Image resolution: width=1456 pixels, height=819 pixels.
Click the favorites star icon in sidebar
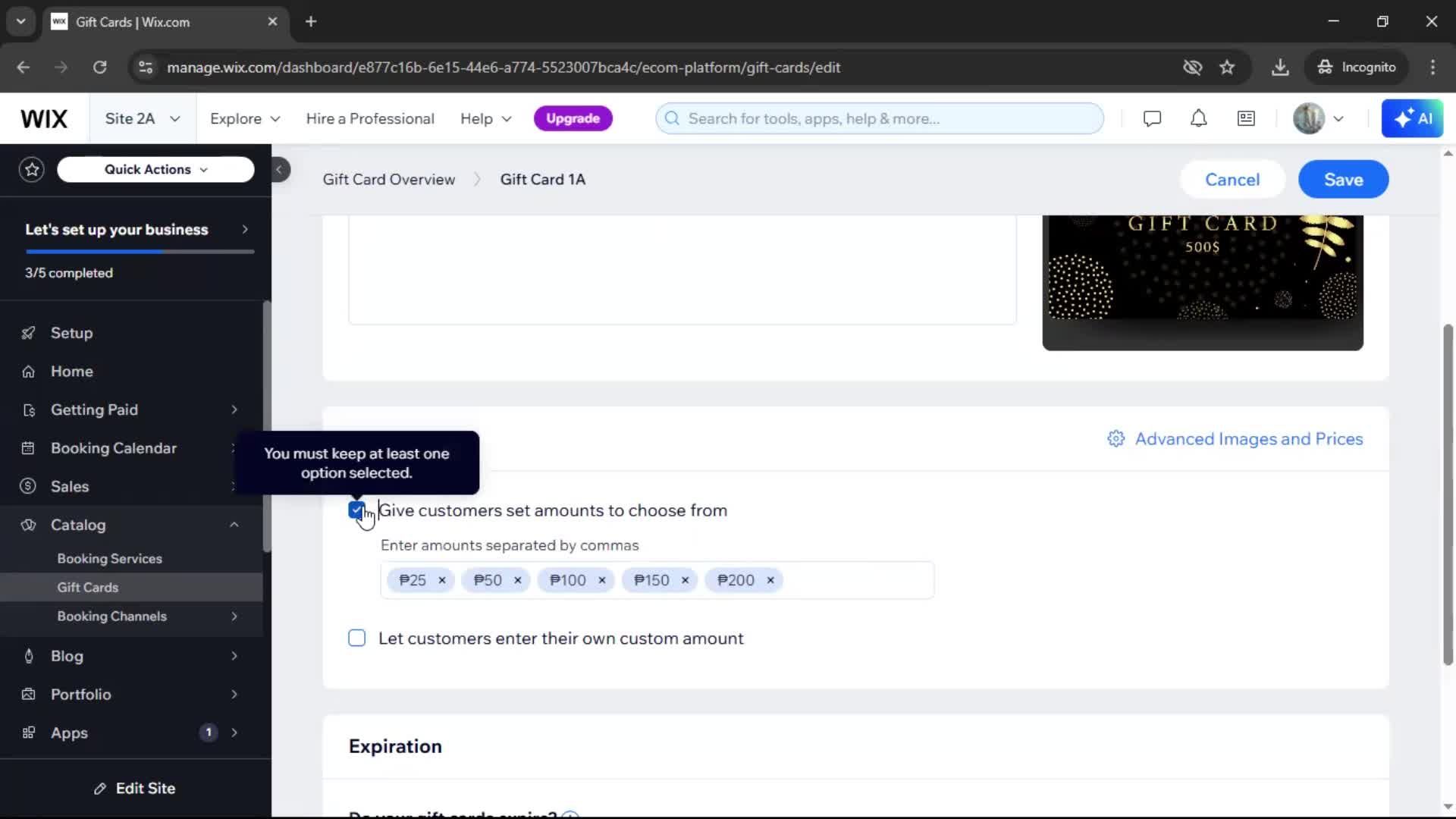click(x=32, y=169)
